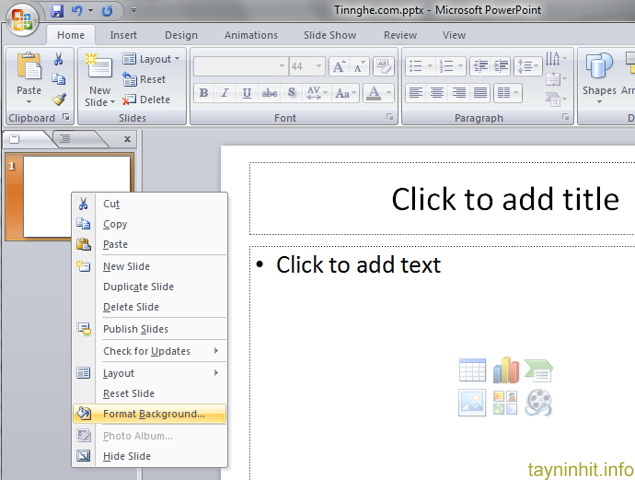Screen dimensions: 635x480
Task: Open the Layout dropdown in Slides group
Action: pos(152,59)
